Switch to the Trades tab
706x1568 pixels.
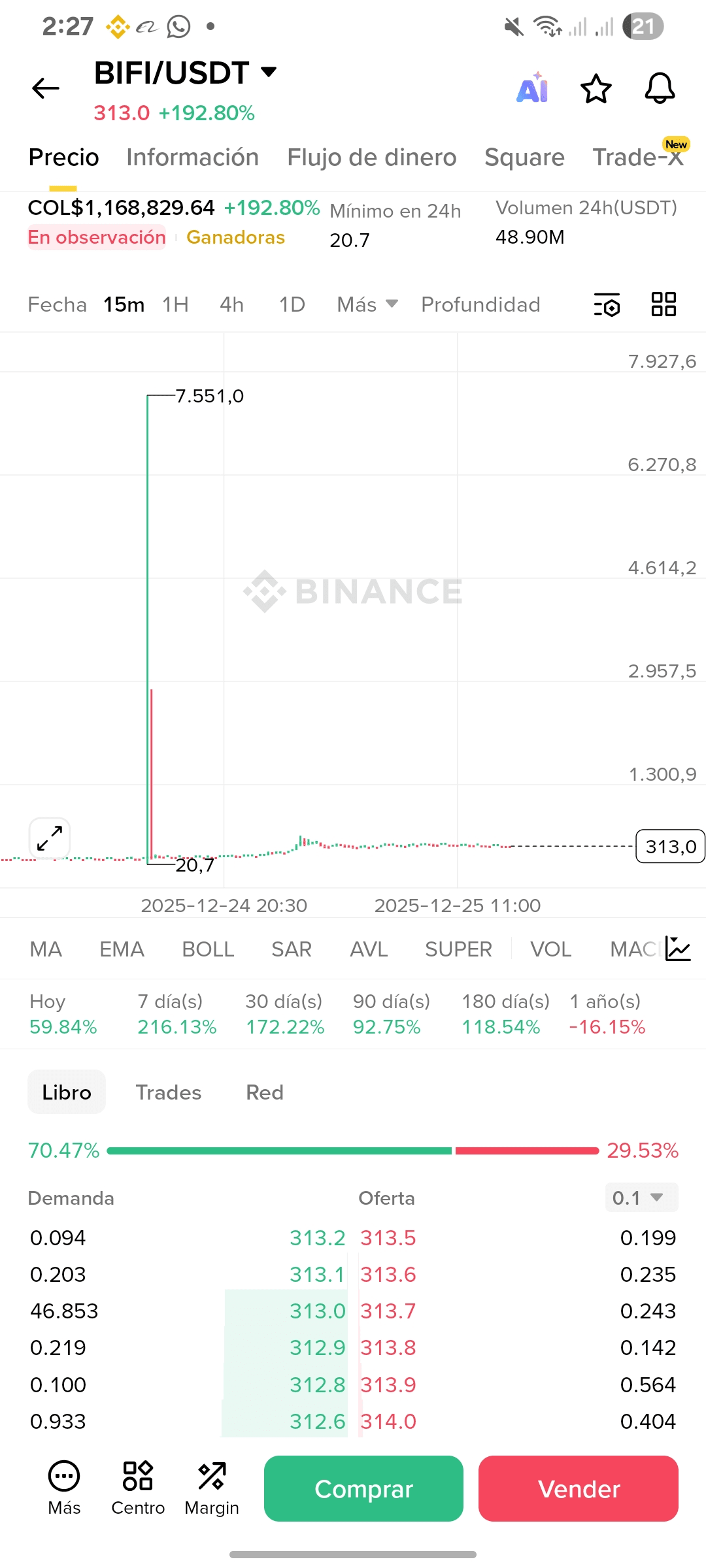point(169,1092)
